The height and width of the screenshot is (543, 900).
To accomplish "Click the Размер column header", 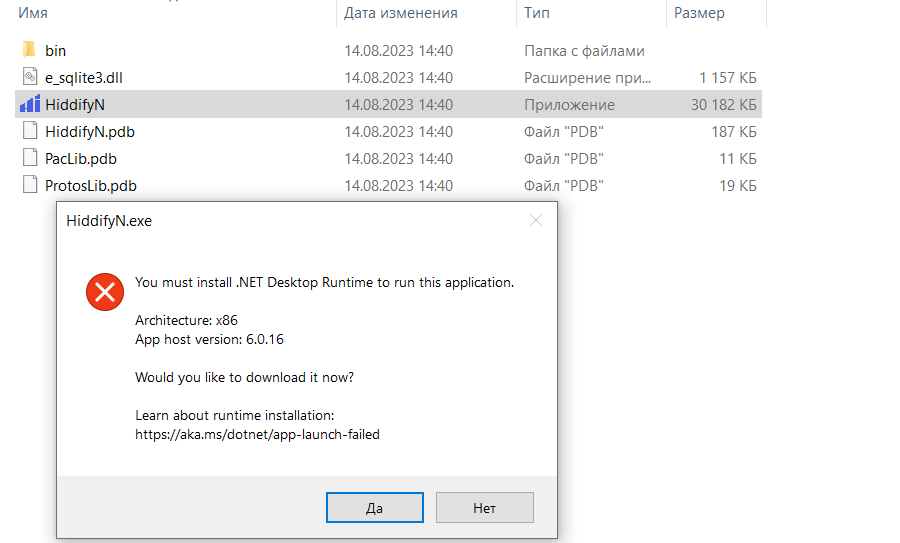I will pyautogui.click(x=699, y=13).
